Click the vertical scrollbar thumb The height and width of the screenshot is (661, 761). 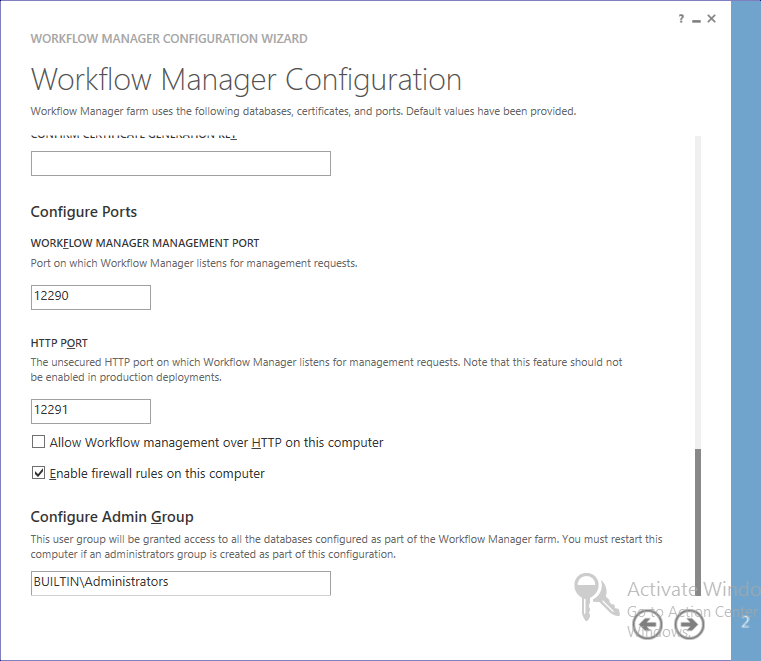coord(697,520)
